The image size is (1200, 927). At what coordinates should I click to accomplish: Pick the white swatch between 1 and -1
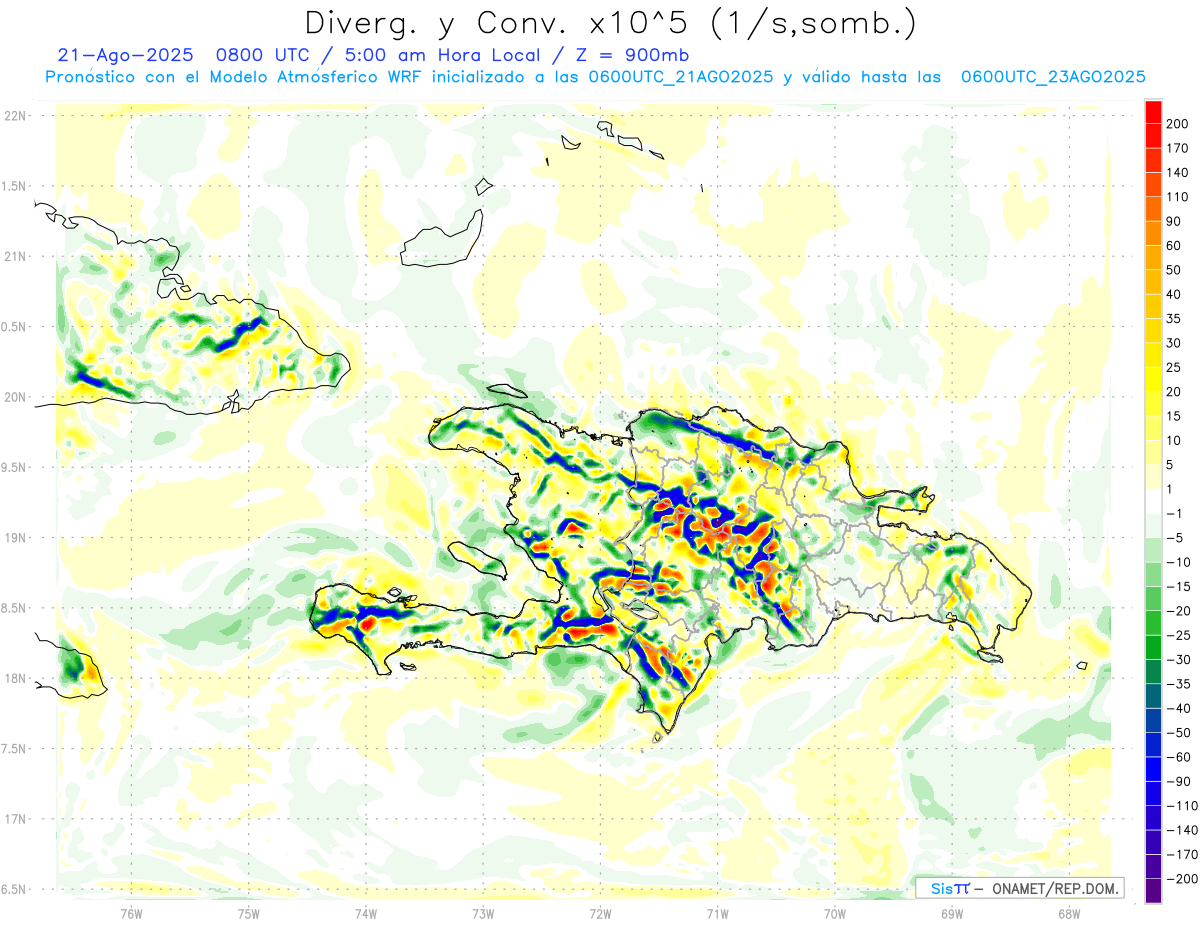(x=1152, y=501)
